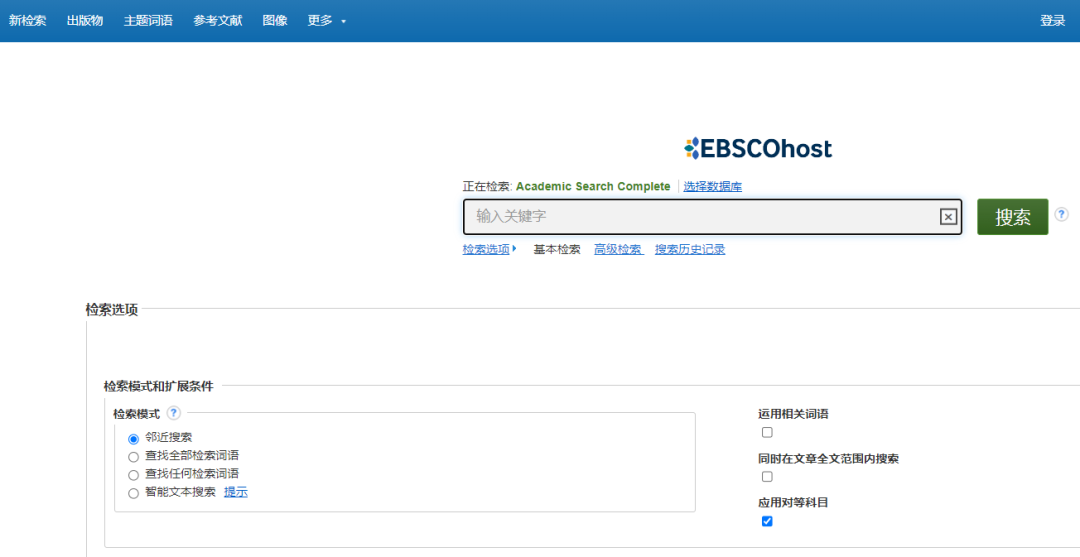Open the 高级检索 link
This screenshot has height=557, width=1080.
tap(618, 250)
